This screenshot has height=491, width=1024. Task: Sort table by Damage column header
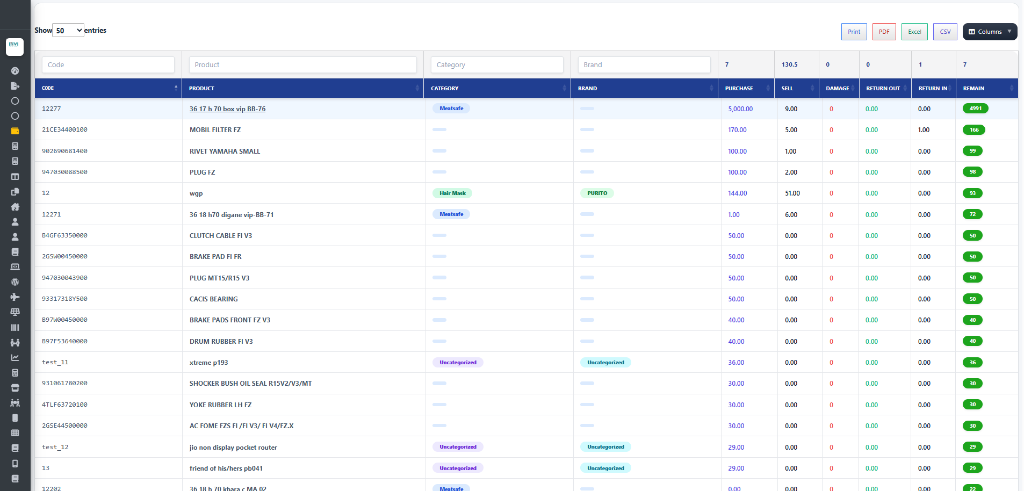point(839,88)
